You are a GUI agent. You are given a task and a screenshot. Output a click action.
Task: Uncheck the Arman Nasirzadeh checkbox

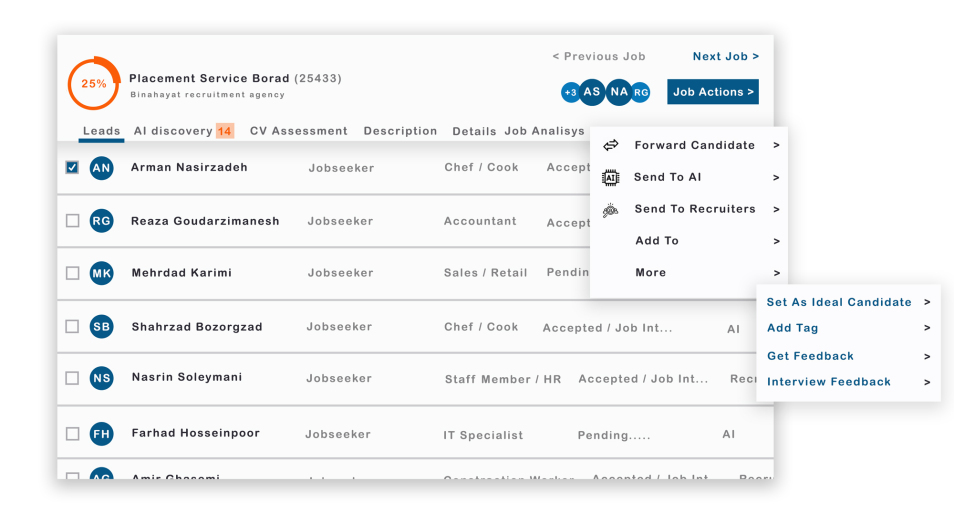point(72,168)
